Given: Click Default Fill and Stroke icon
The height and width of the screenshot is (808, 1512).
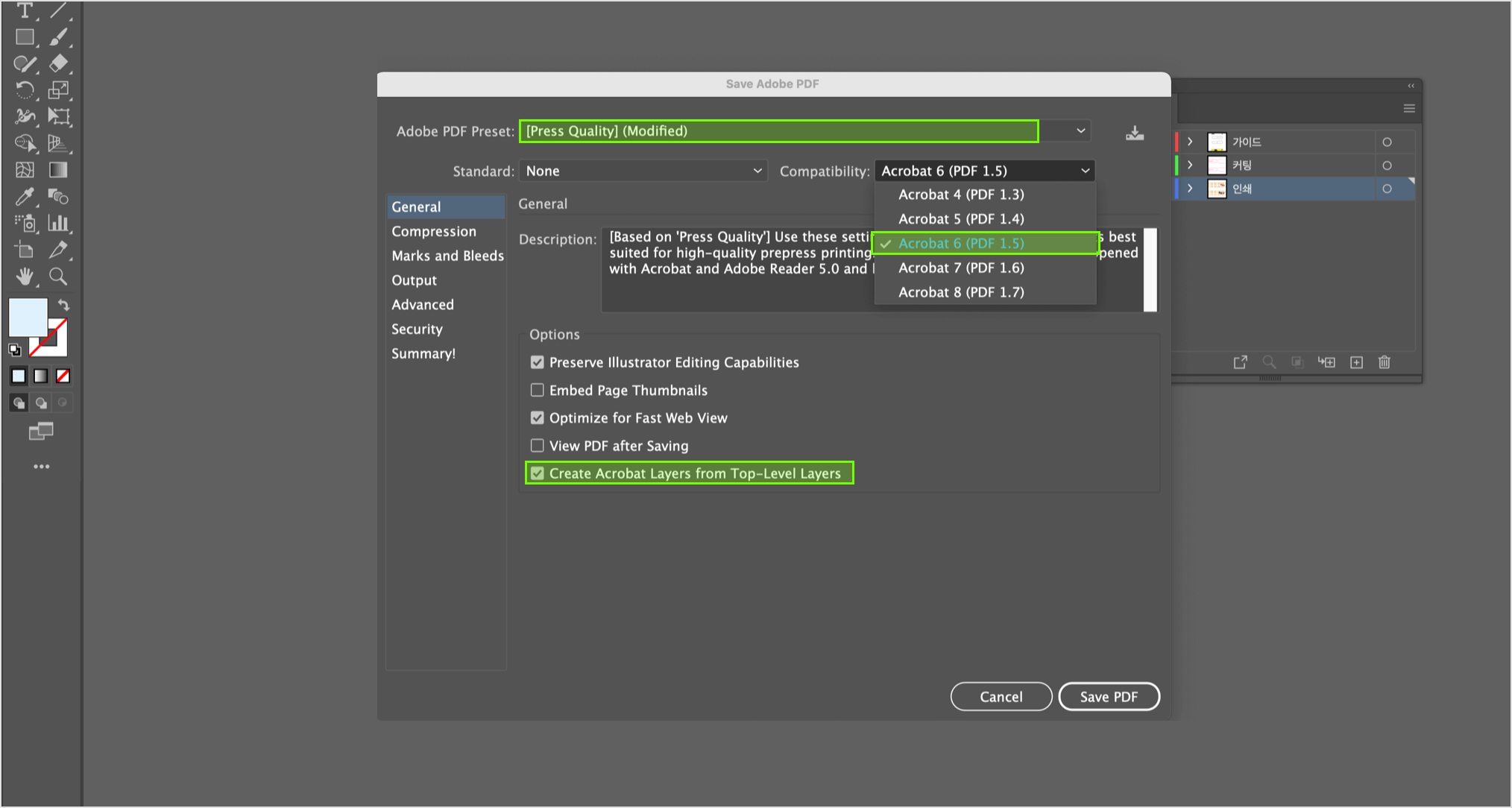Looking at the screenshot, I should point(15,350).
